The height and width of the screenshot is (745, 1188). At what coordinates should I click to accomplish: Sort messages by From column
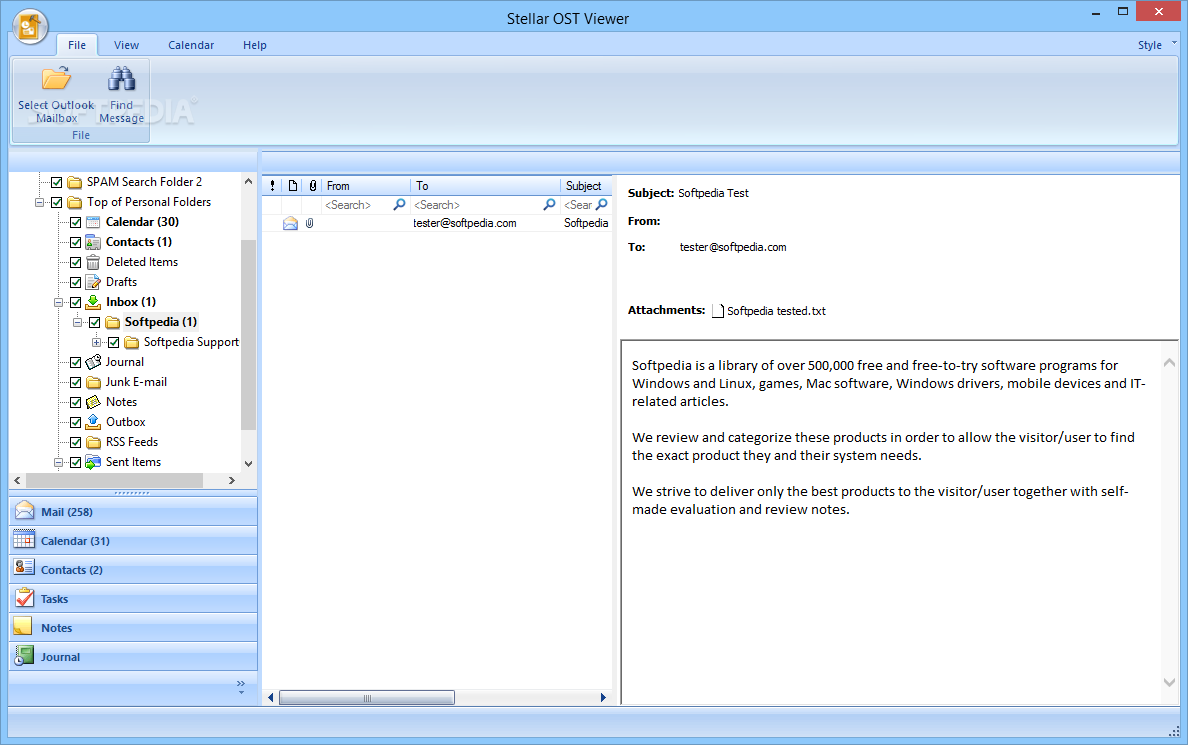(366, 186)
